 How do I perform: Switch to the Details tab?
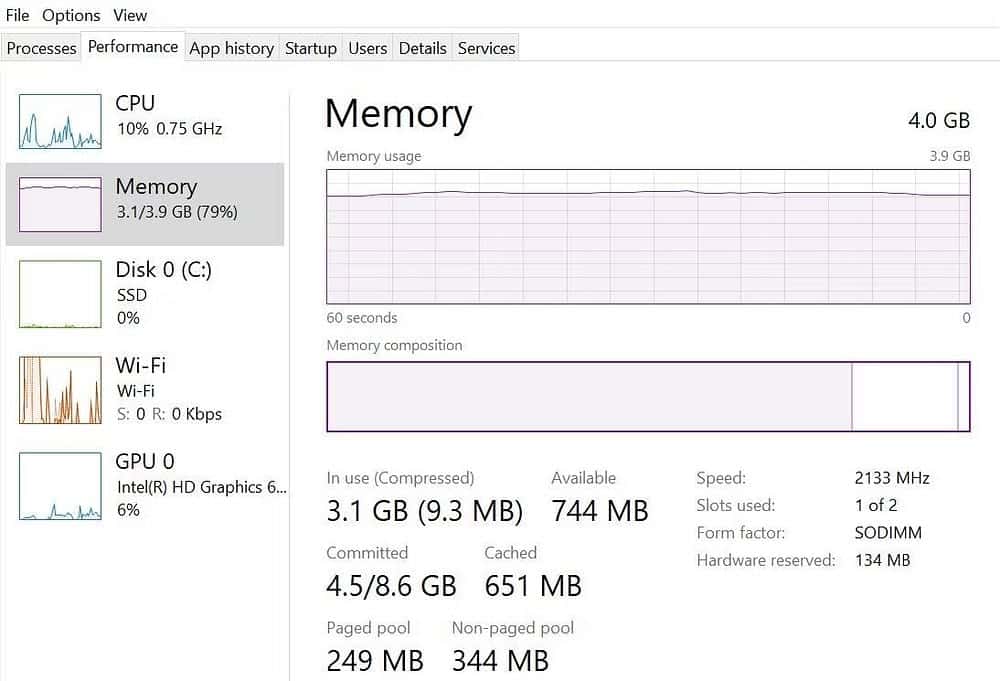[x=422, y=48]
